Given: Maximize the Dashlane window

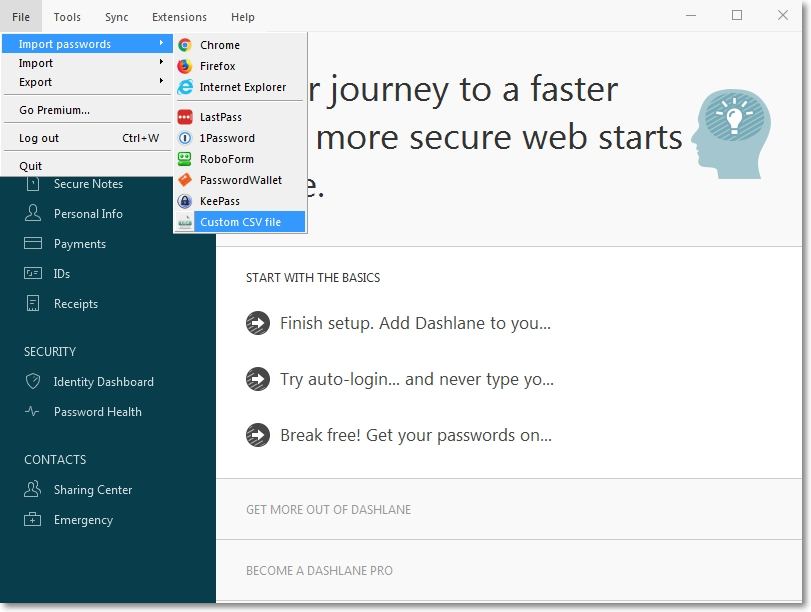Looking at the screenshot, I should point(737,16).
